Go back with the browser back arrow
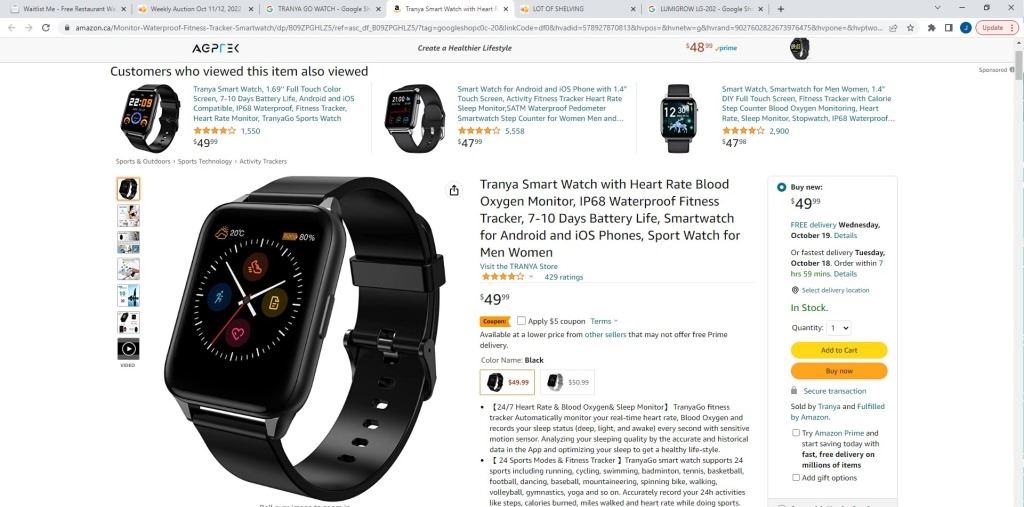1024x507 pixels. (x=11, y=27)
